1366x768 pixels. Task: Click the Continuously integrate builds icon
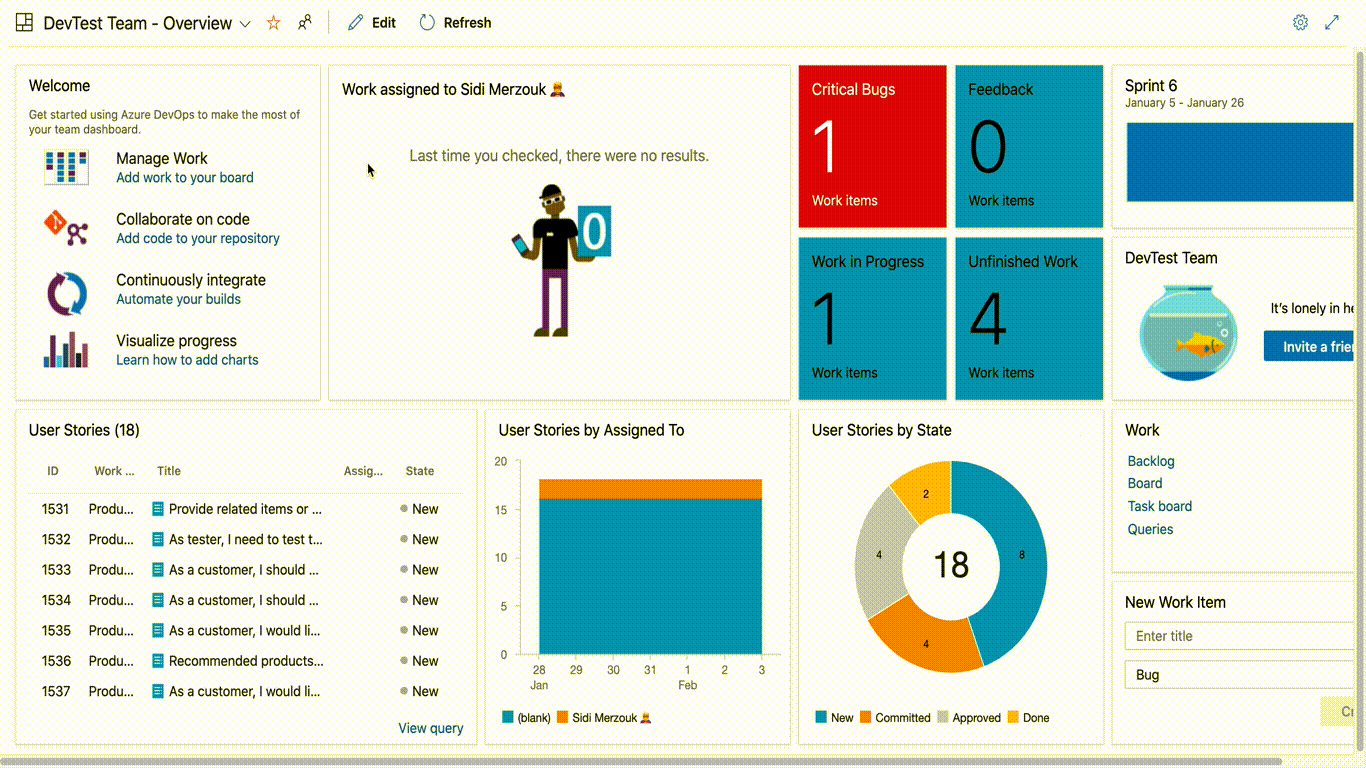(x=66, y=289)
